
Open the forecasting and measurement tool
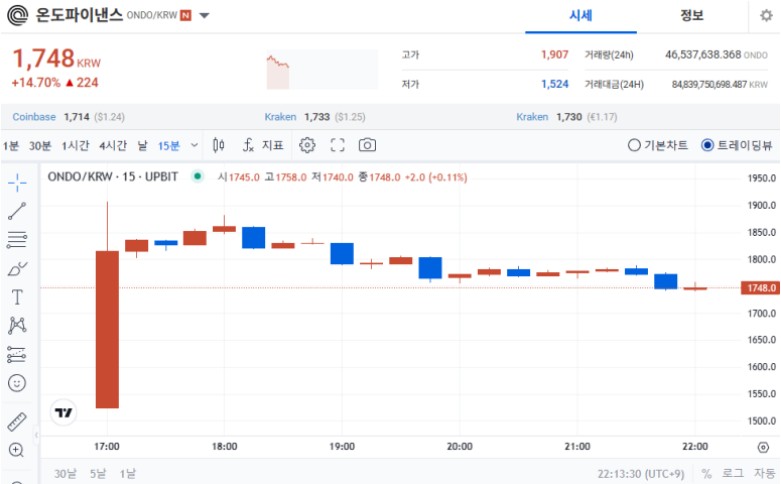(17, 354)
